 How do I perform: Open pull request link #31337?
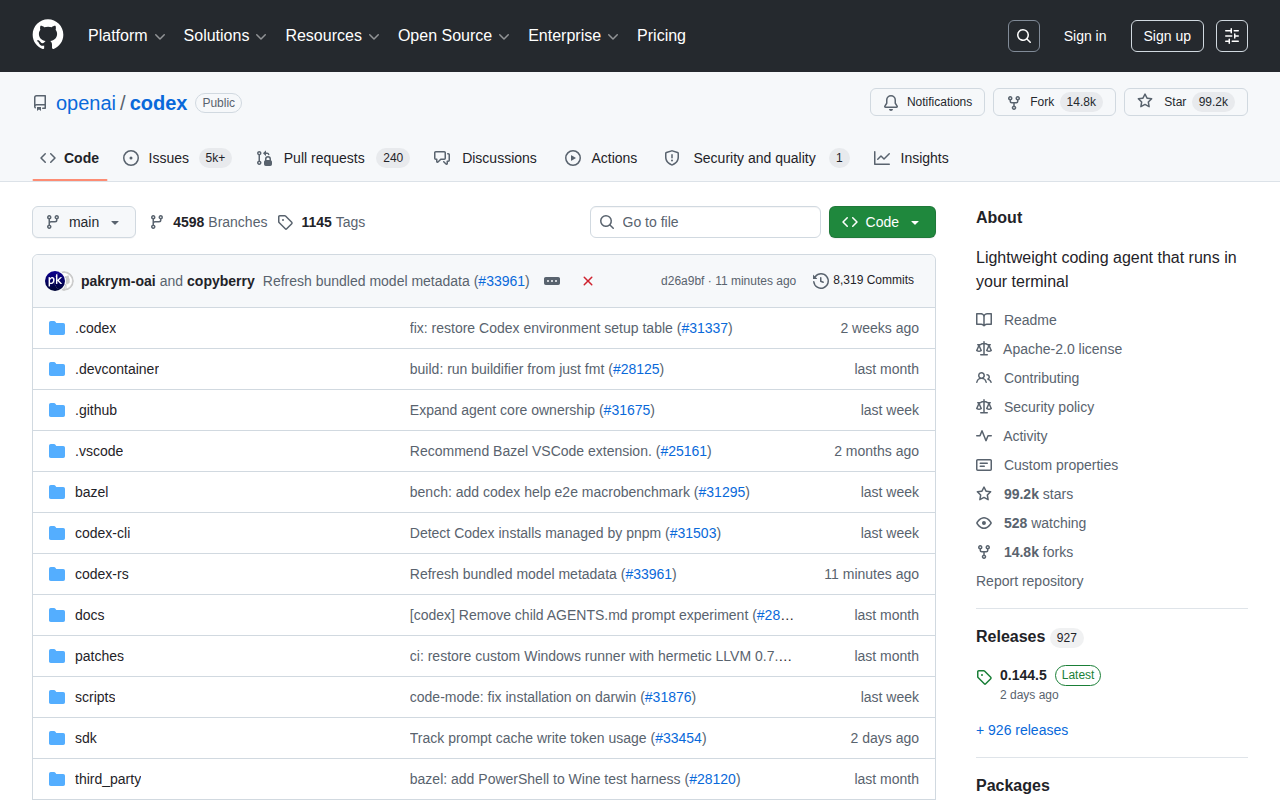tap(705, 328)
